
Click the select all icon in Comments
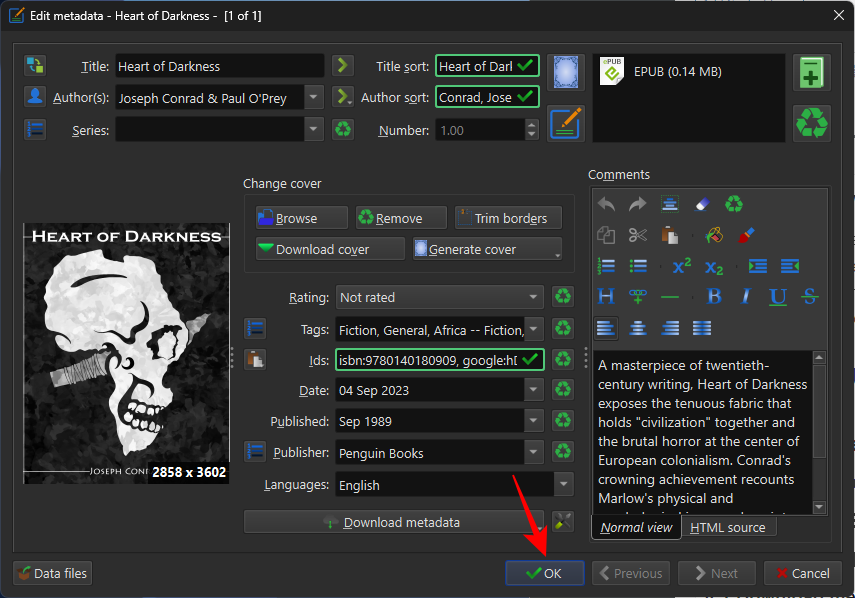click(x=670, y=204)
